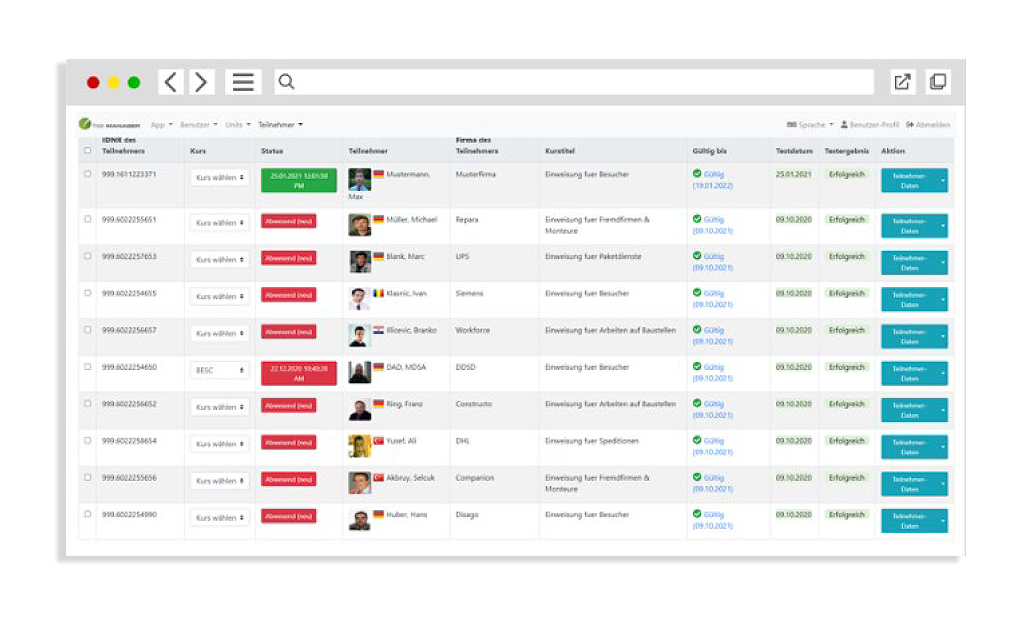Click the red Abwesend status badge for Klasnic

pyautogui.click(x=289, y=295)
